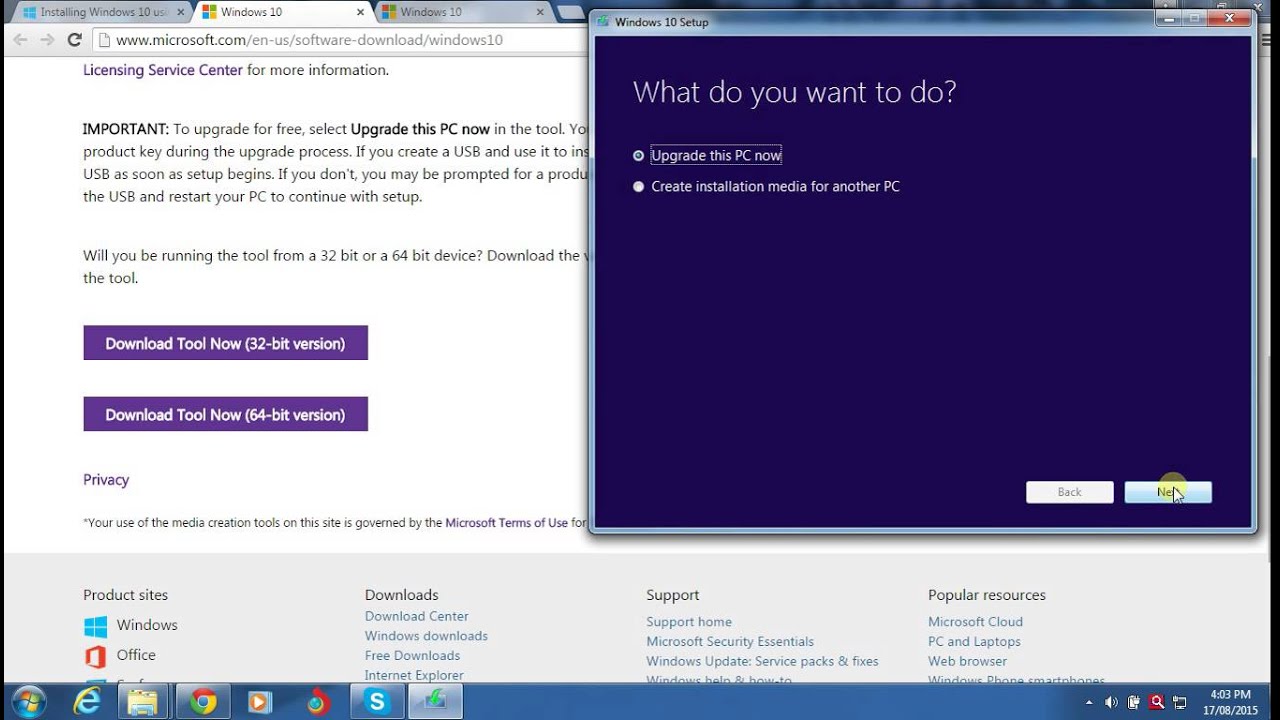
Task: Click the Back button in Windows 10 Setup
Action: click(x=1069, y=492)
